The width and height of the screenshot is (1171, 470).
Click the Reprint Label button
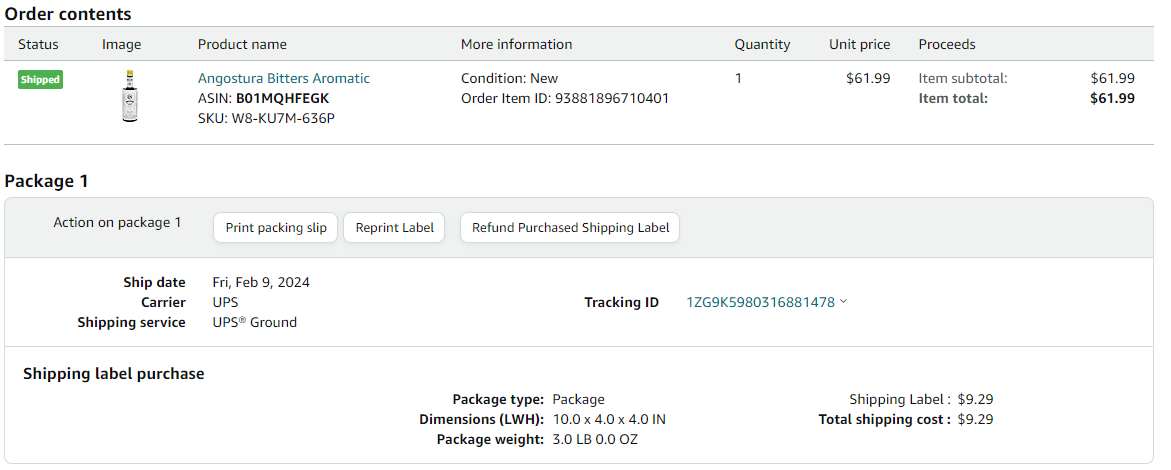[394, 228]
